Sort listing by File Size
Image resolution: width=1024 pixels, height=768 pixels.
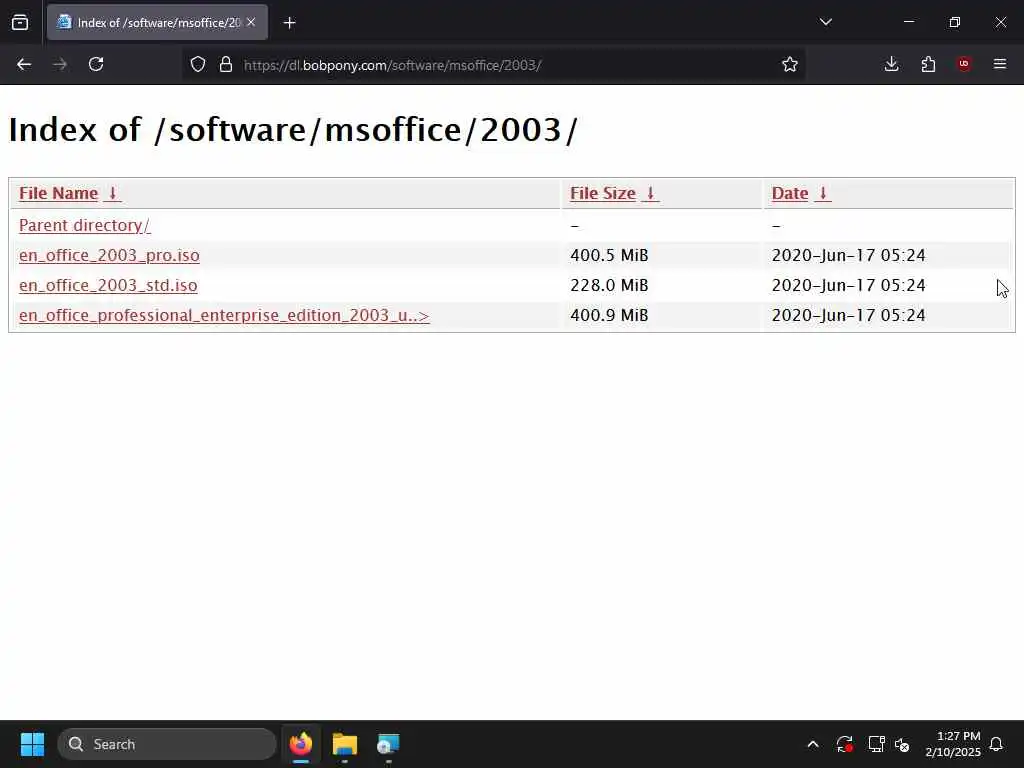click(603, 193)
